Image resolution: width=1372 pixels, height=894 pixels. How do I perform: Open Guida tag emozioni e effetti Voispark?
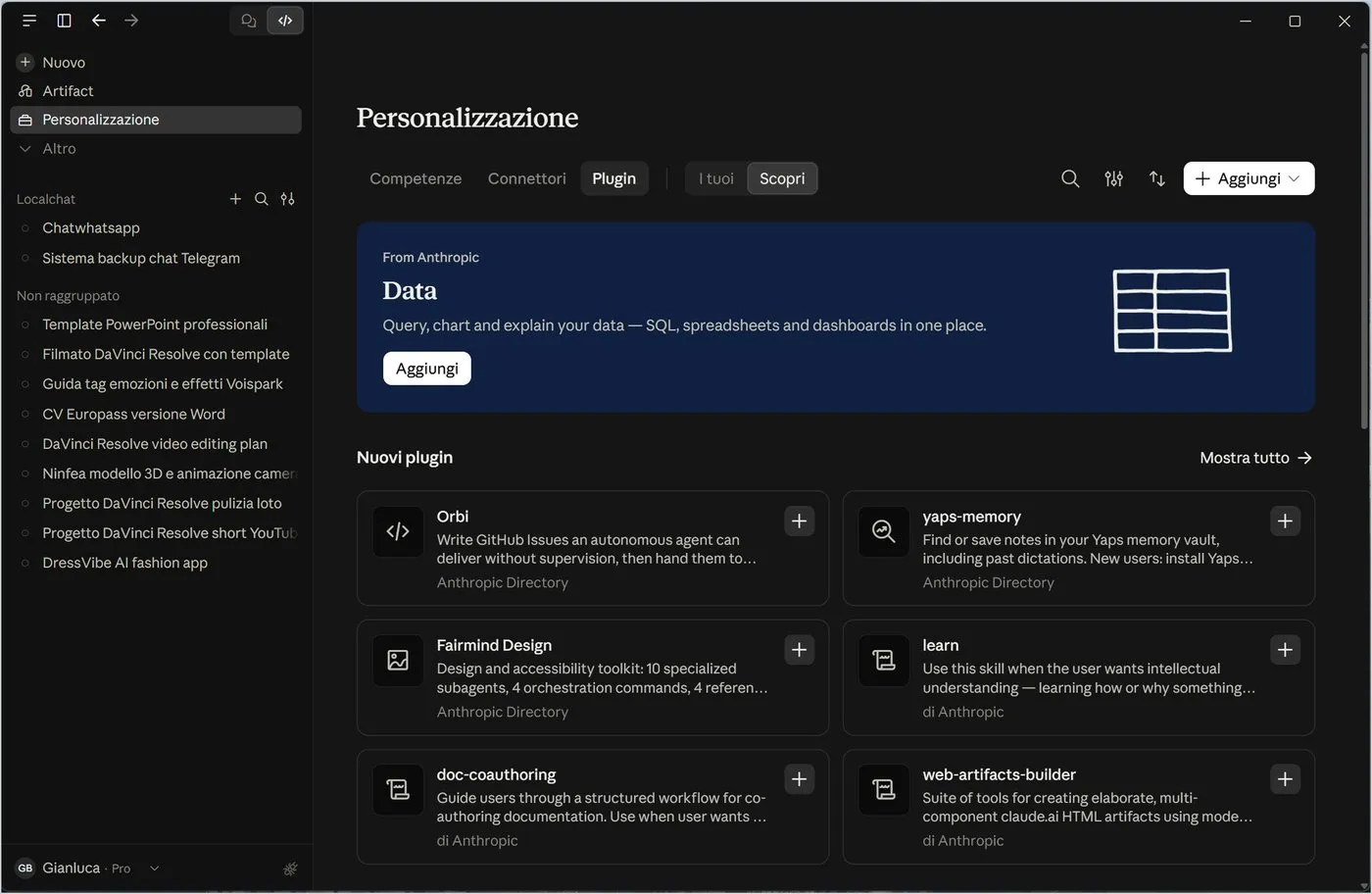tap(156, 384)
